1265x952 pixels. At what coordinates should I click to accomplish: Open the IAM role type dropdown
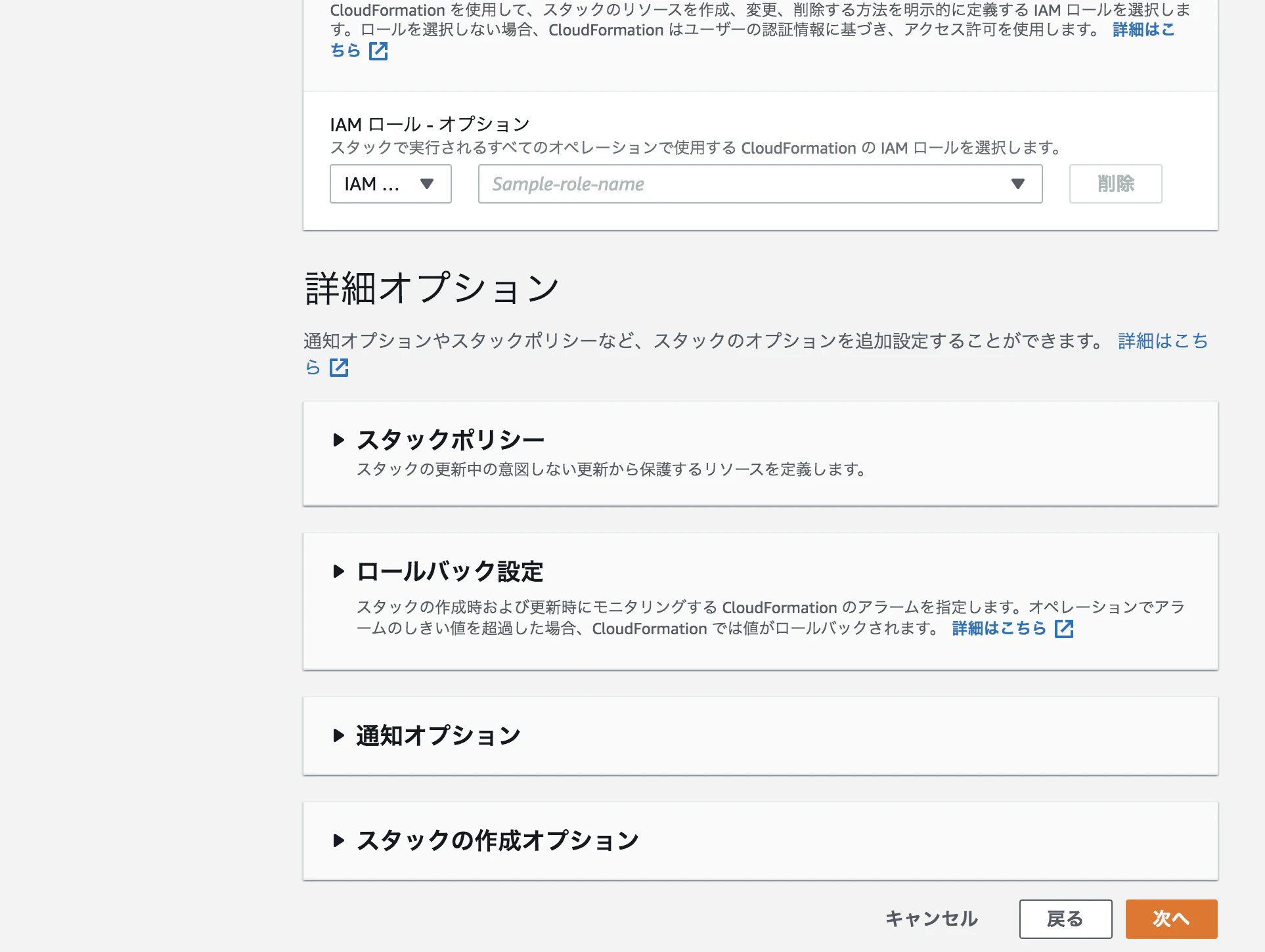[x=390, y=184]
